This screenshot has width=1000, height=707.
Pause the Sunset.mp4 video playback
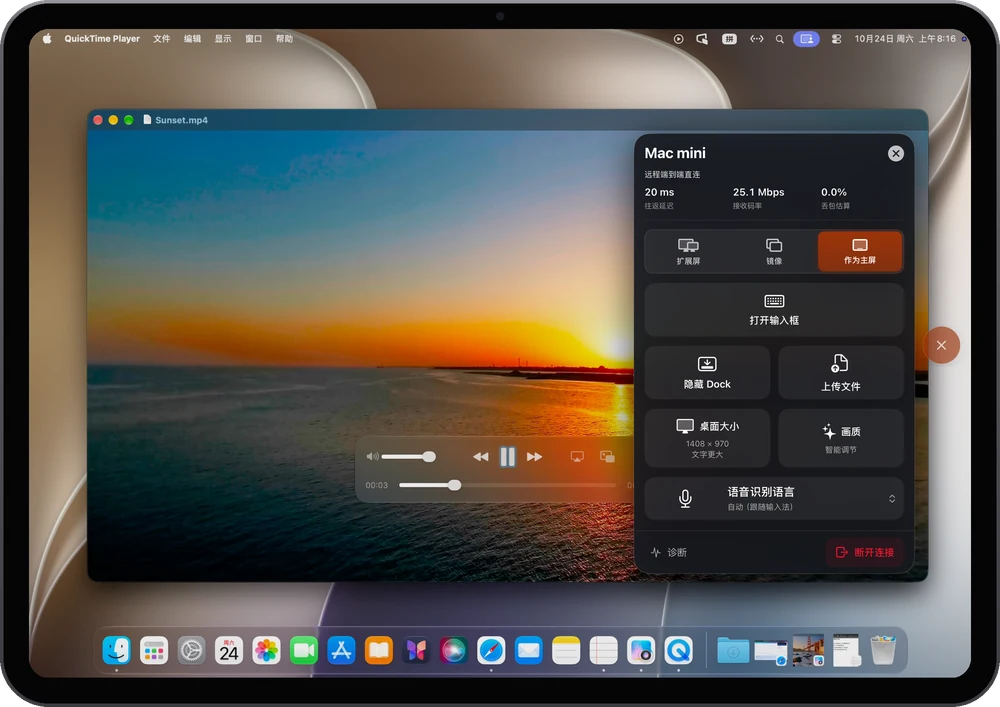click(x=508, y=456)
